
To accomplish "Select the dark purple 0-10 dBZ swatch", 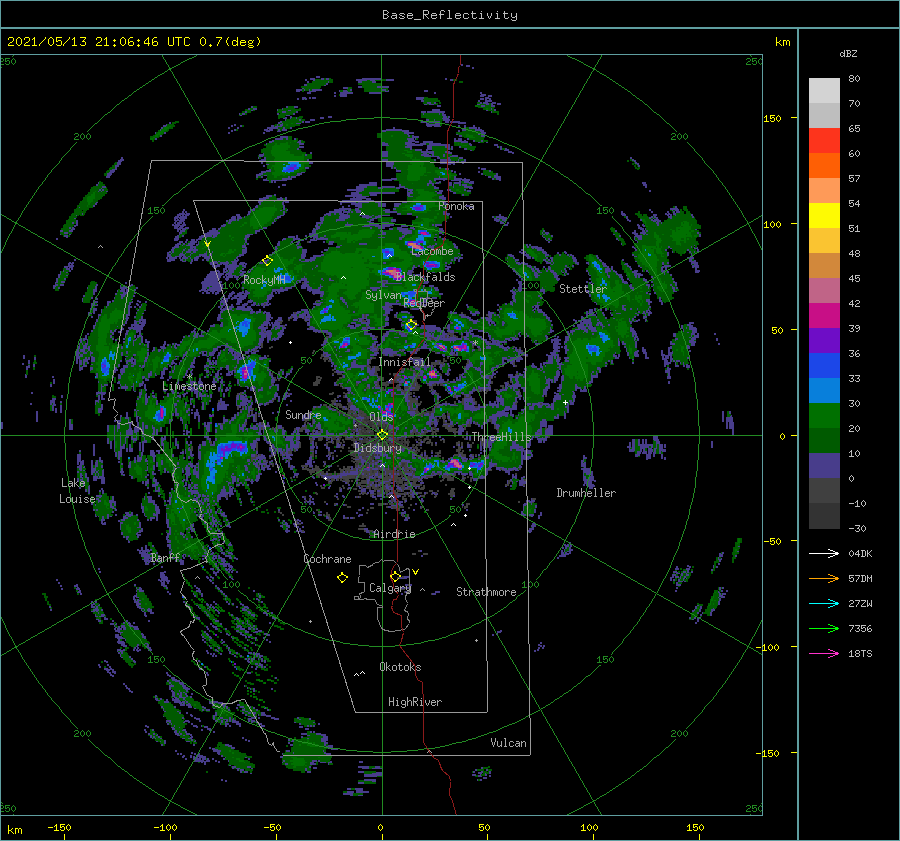I will tap(824, 466).
